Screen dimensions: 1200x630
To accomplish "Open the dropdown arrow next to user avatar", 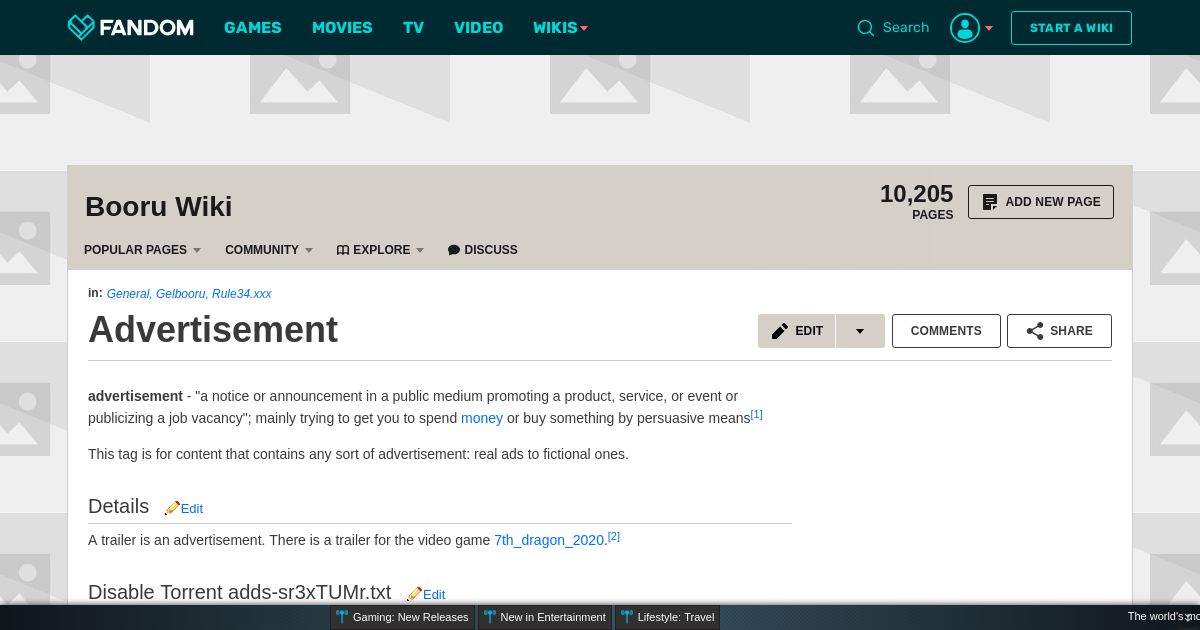I will coord(989,28).
